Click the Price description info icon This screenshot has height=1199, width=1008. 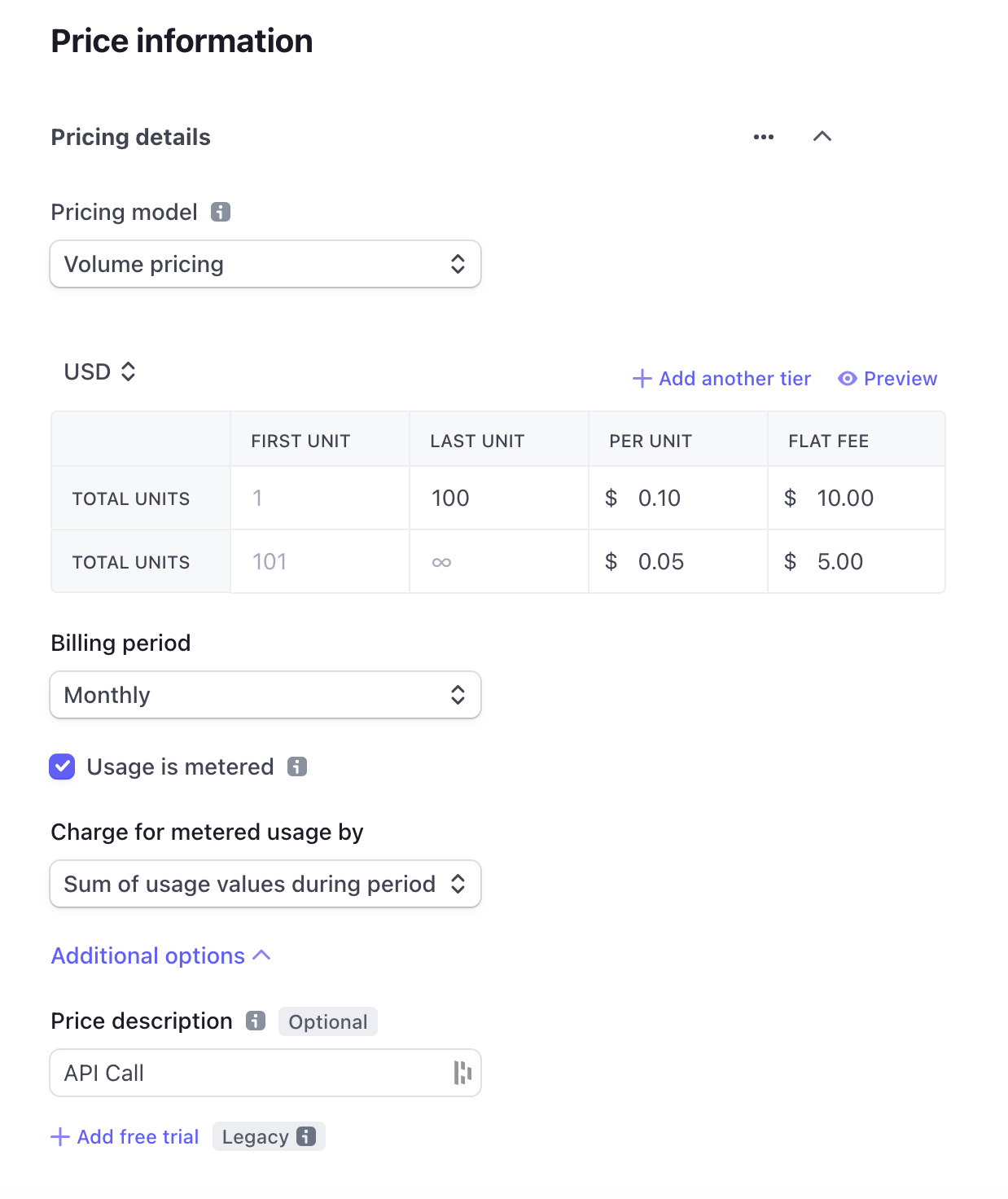click(x=256, y=1021)
